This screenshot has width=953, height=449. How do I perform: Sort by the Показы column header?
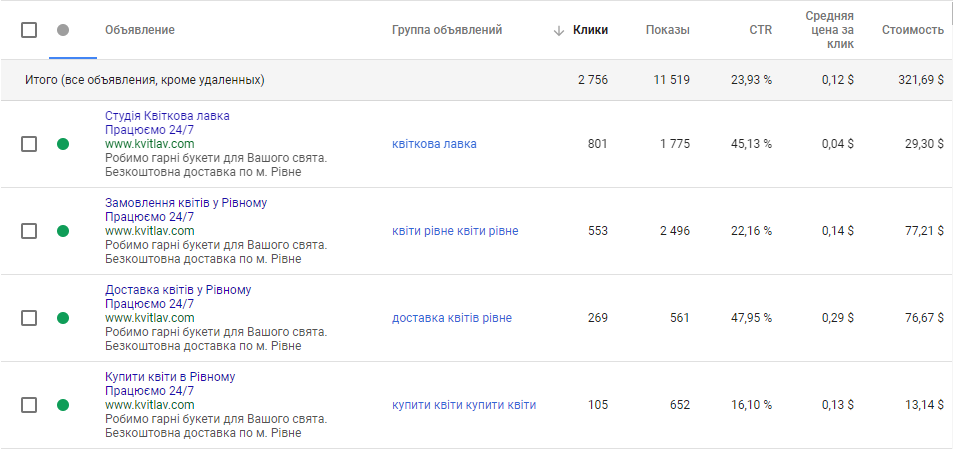pos(667,30)
